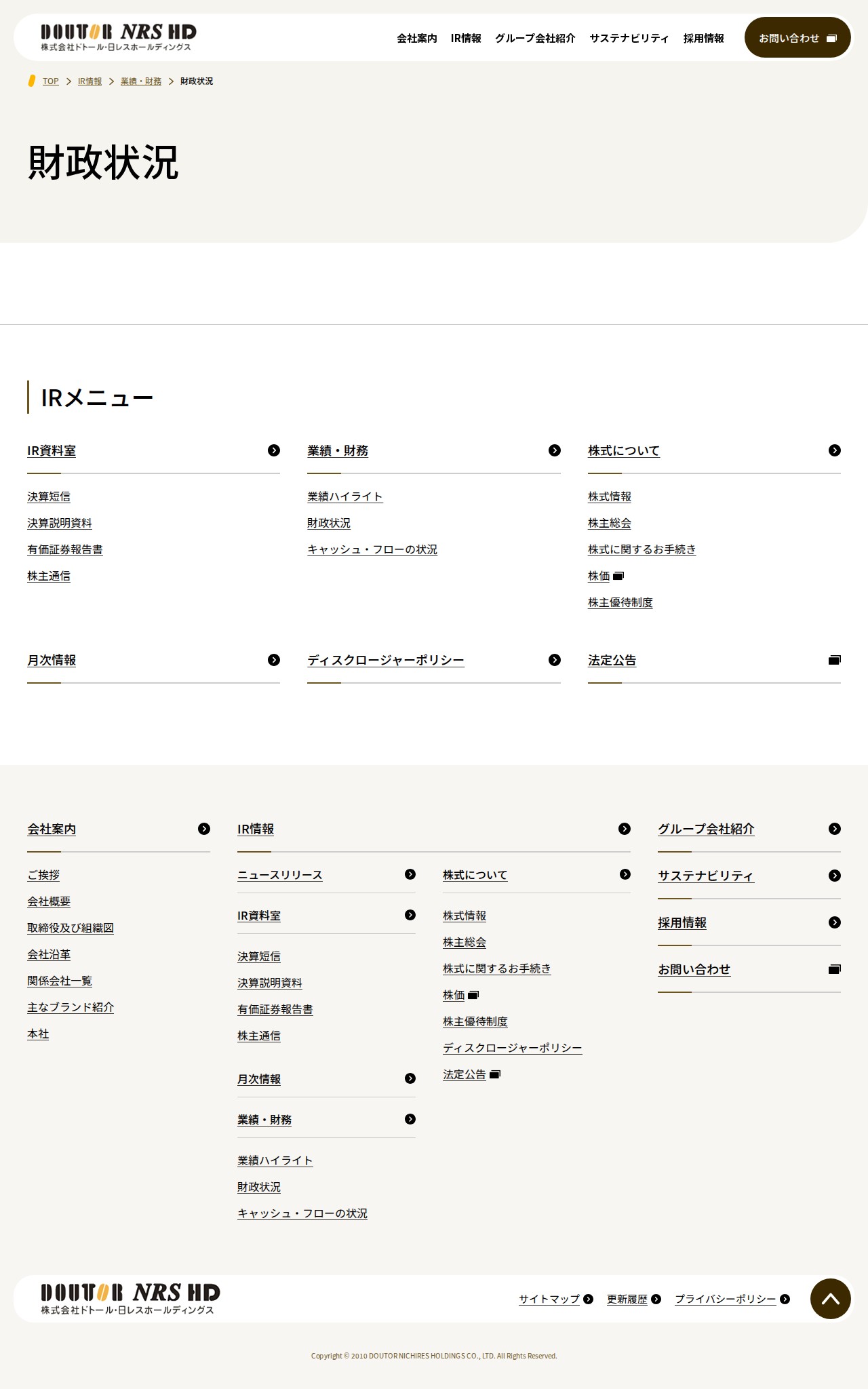The height and width of the screenshot is (1389, 868).
Task: Open footer 業績ハイライト link
Action: (275, 1160)
